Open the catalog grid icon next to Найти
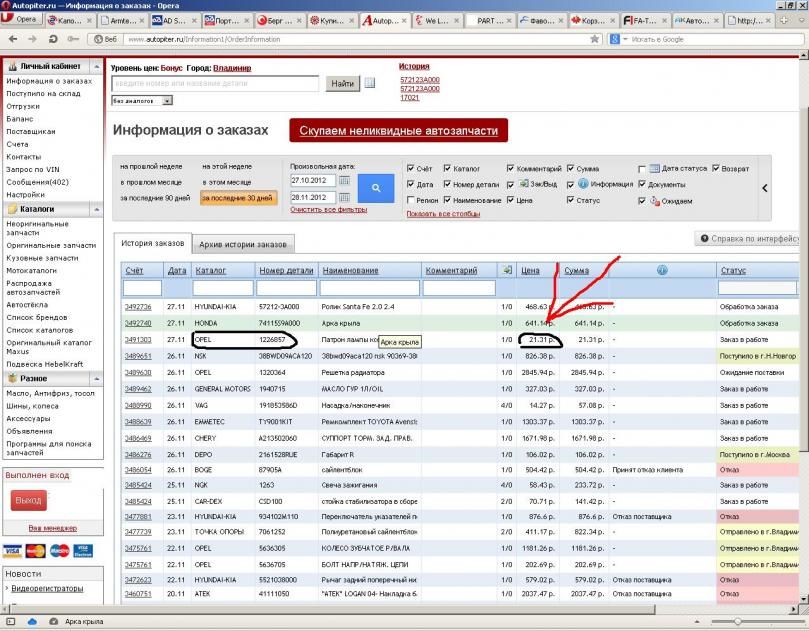Image resolution: width=809 pixels, height=631 pixels. (x=369, y=83)
